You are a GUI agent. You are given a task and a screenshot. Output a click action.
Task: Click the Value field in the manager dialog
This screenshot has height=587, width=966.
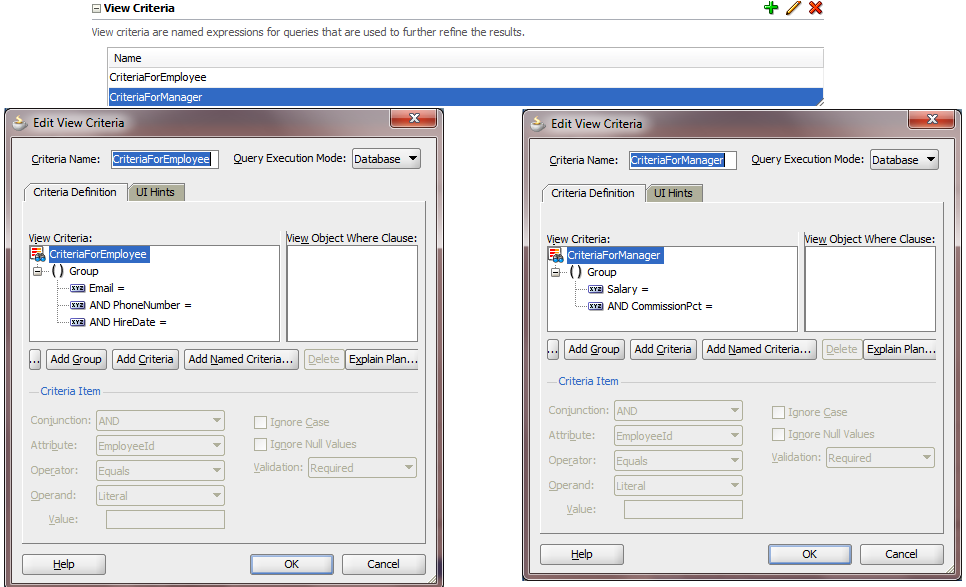[x=683, y=509]
